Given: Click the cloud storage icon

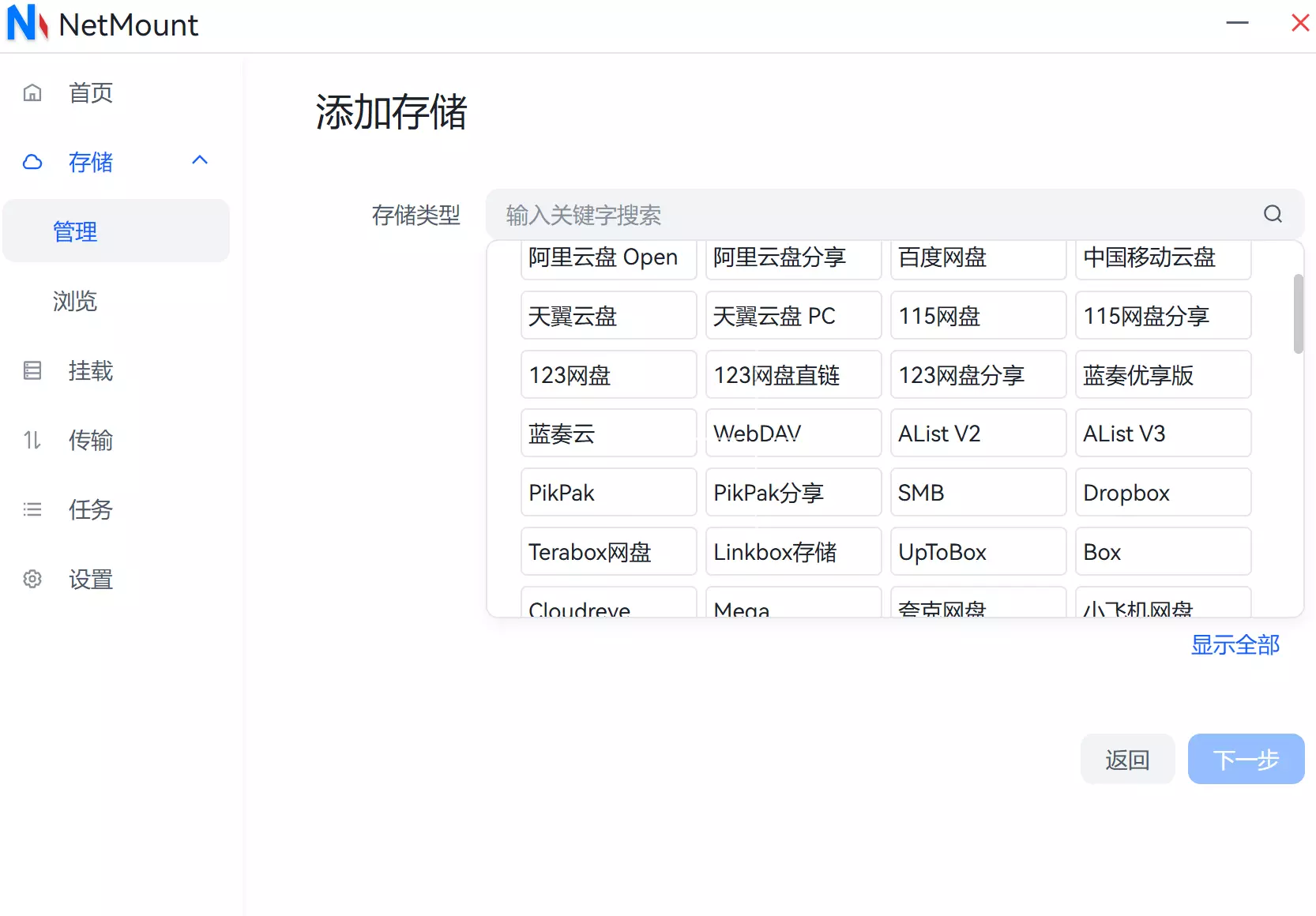Looking at the screenshot, I should (x=32, y=162).
